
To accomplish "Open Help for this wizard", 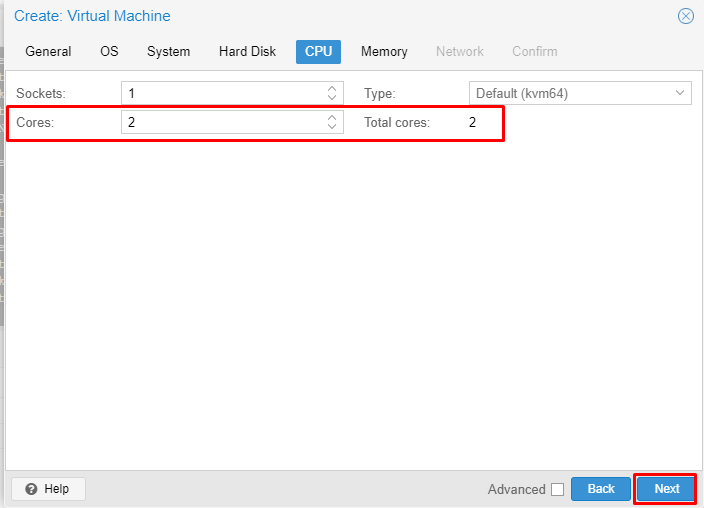I will tap(48, 489).
